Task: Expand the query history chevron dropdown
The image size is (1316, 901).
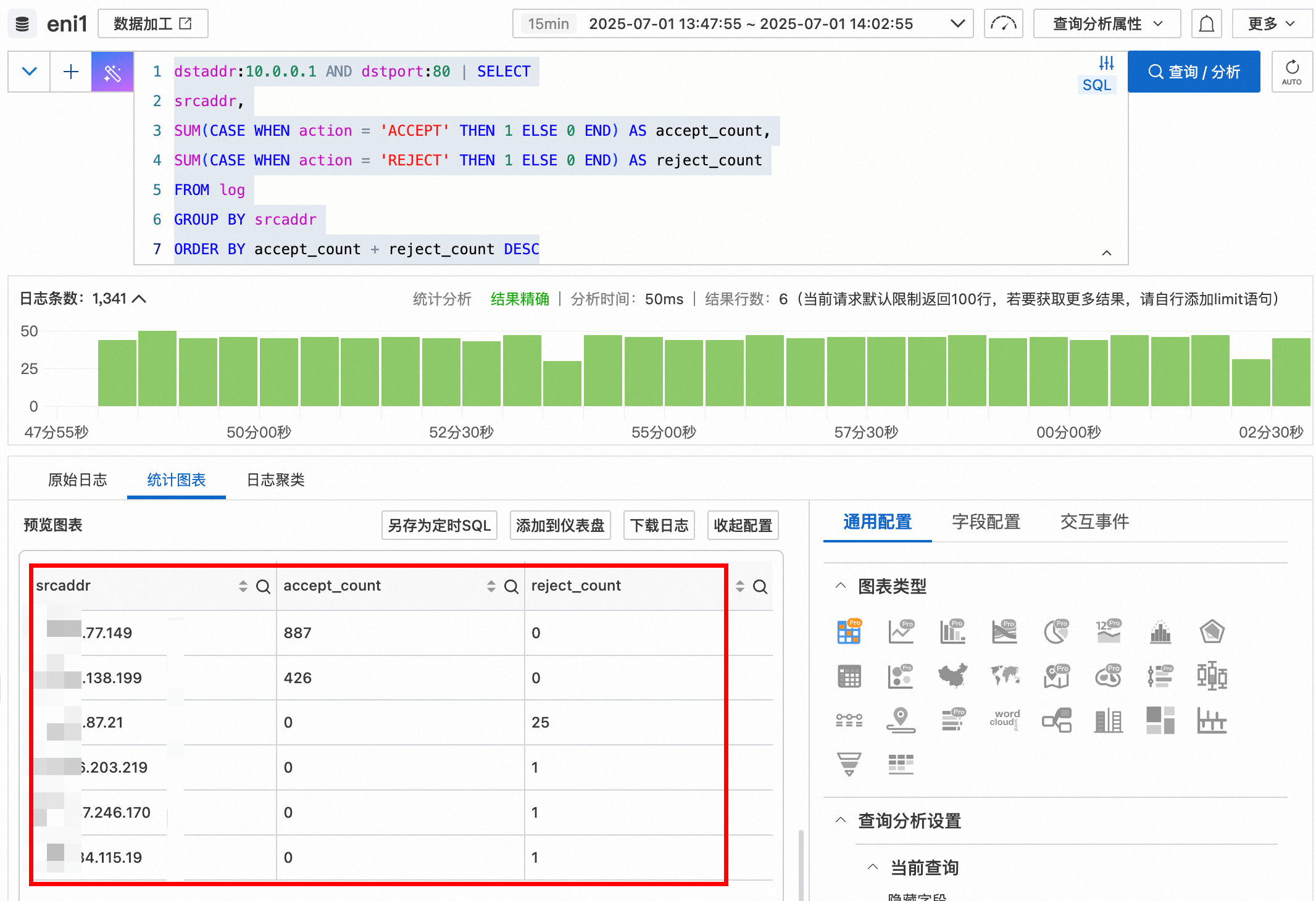Action: tap(29, 72)
